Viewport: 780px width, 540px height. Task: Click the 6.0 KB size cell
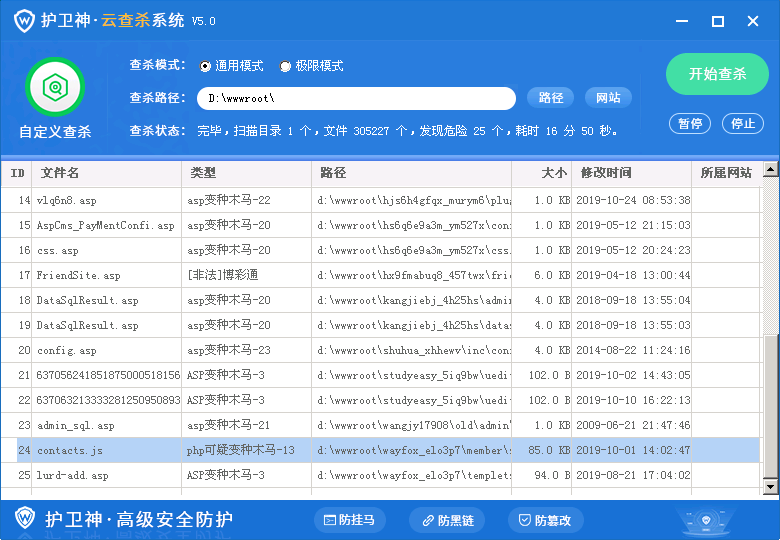point(552,275)
